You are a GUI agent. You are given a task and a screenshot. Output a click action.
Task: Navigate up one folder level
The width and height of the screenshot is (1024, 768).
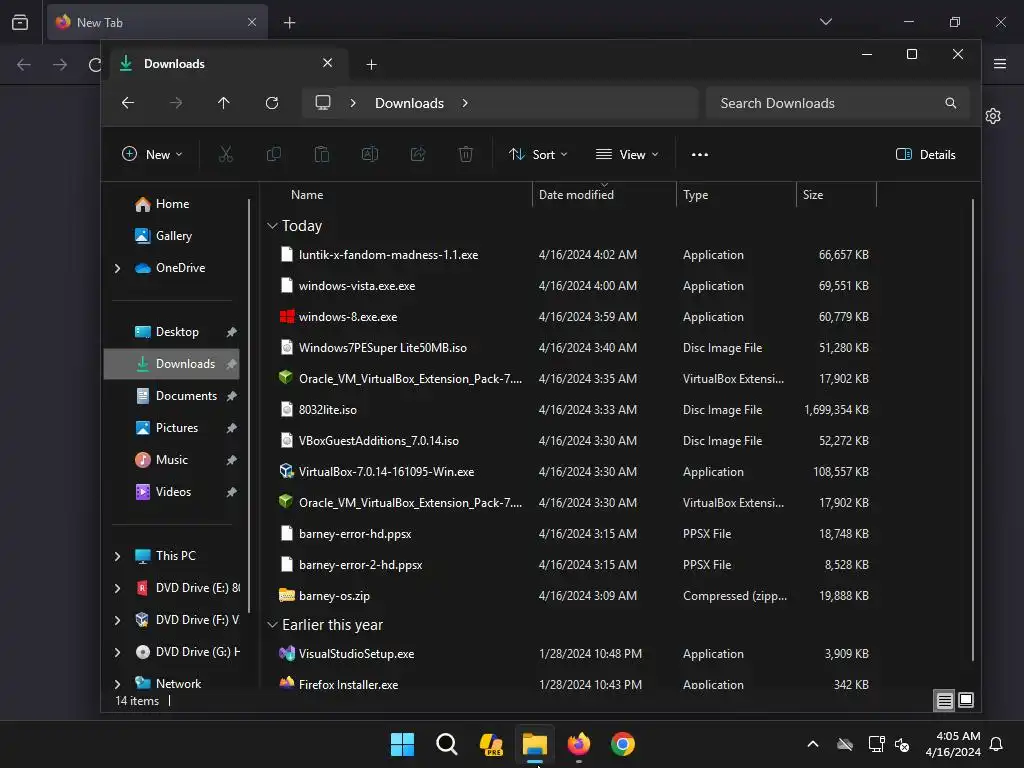[x=223, y=103]
